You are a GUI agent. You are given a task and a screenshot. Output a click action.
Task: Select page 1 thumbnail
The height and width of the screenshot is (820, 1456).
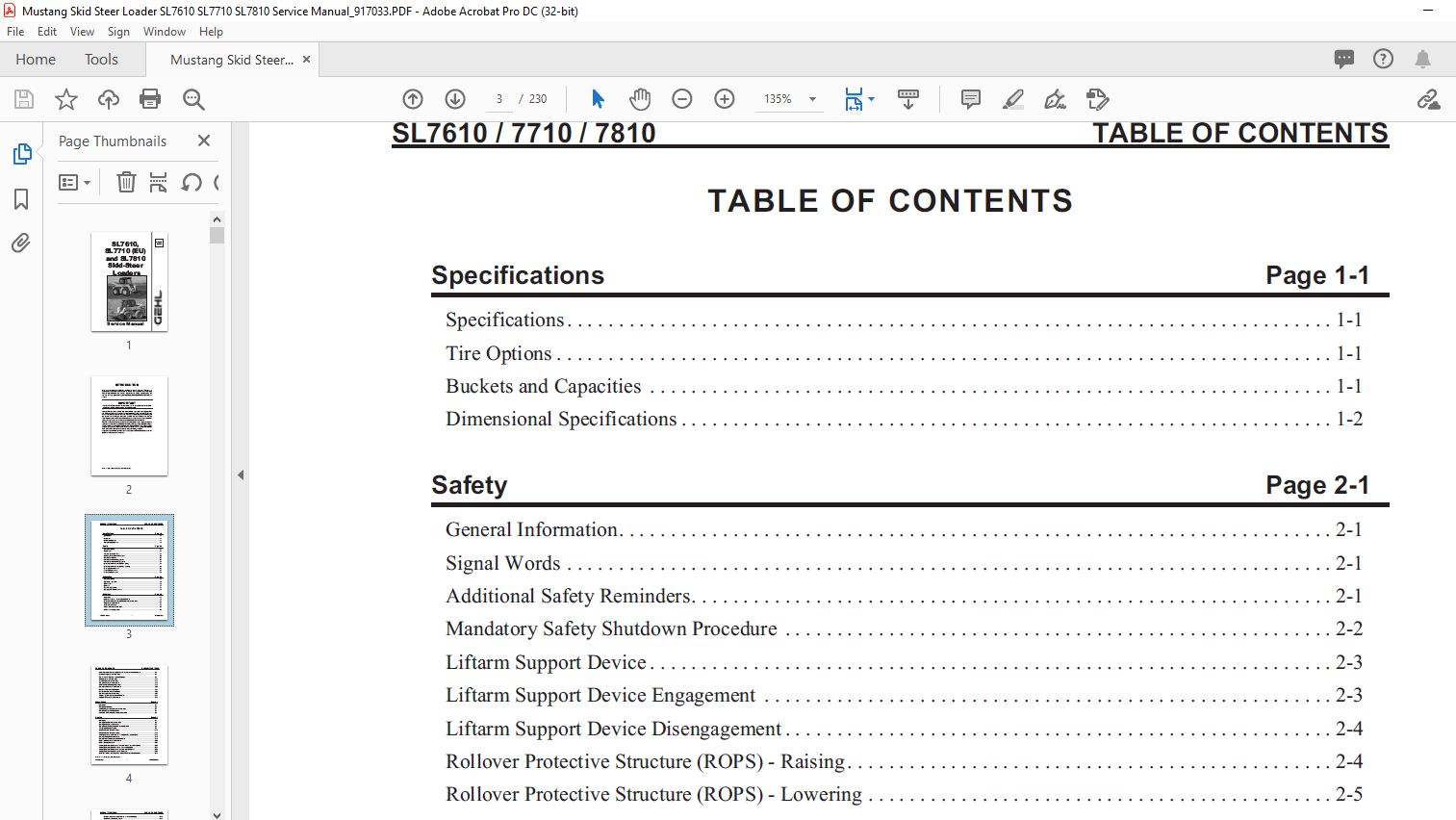tap(129, 281)
